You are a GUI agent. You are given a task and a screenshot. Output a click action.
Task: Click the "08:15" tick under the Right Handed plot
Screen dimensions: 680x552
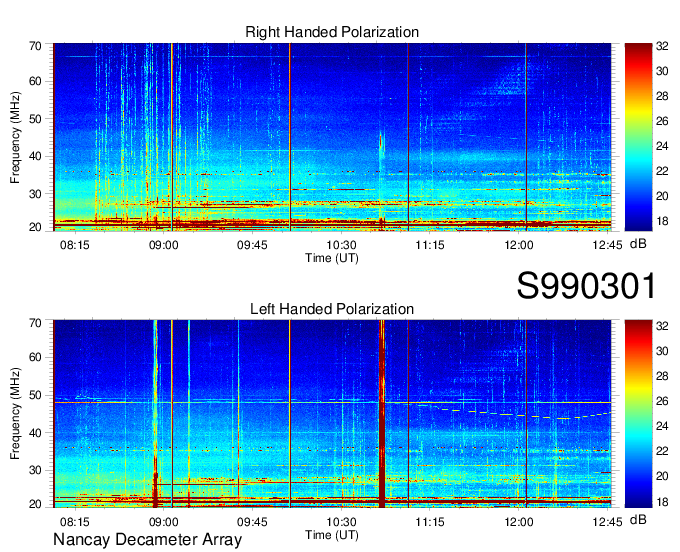click(x=75, y=245)
